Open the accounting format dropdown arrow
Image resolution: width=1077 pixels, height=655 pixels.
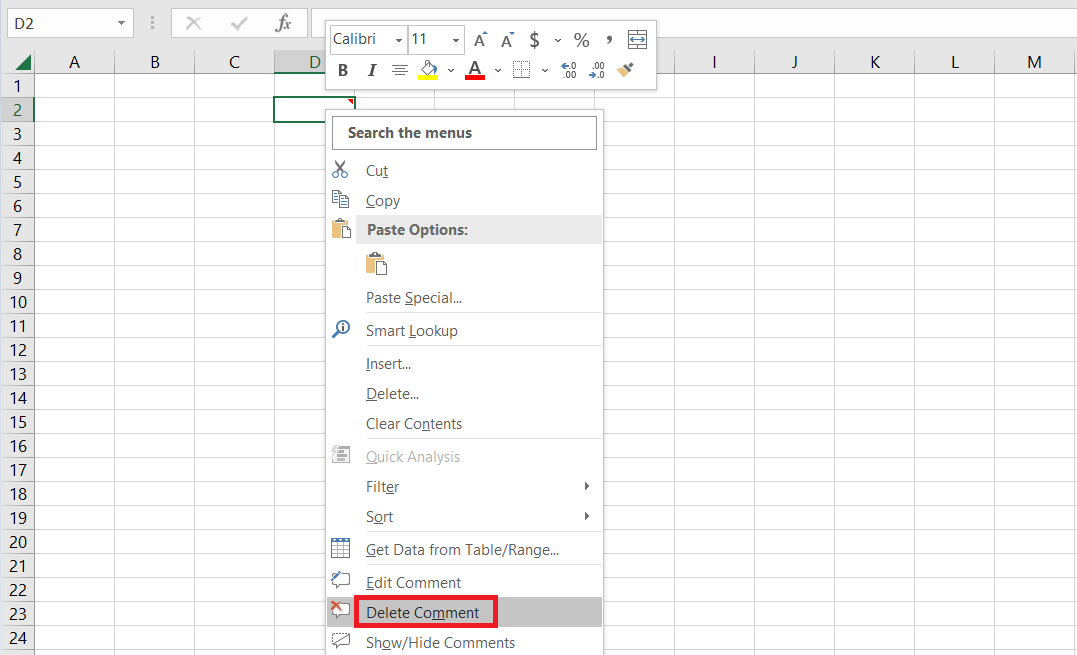(x=558, y=41)
